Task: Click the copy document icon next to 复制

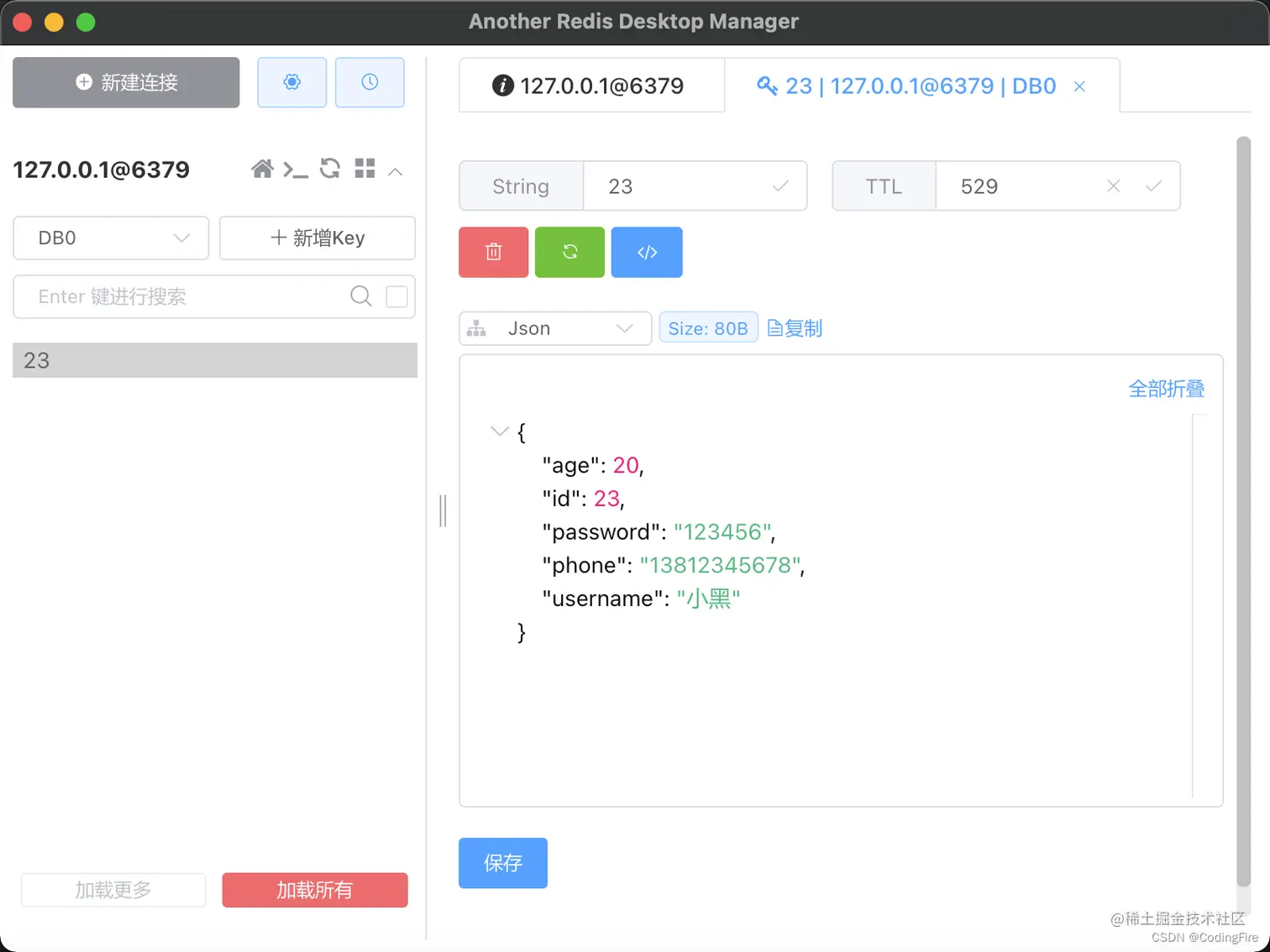Action: 775,328
